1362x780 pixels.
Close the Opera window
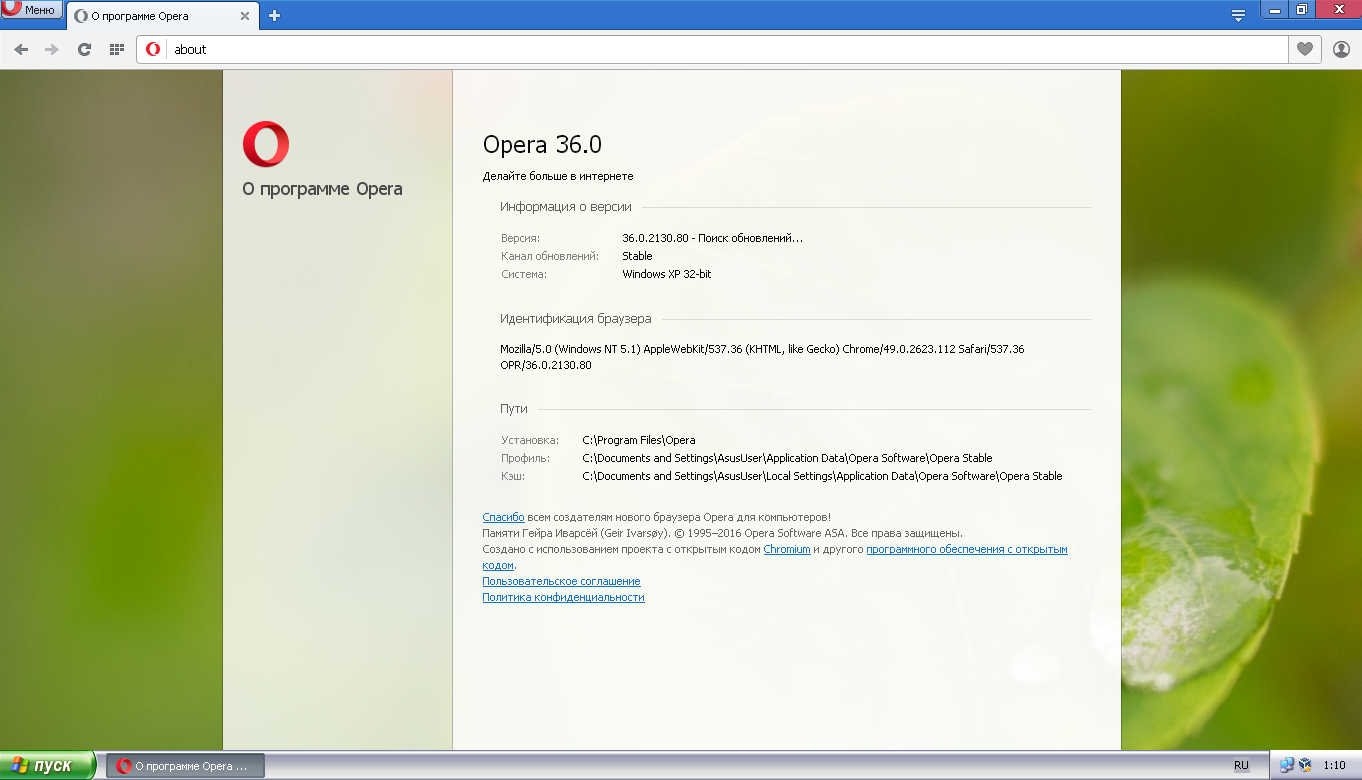coord(1338,9)
